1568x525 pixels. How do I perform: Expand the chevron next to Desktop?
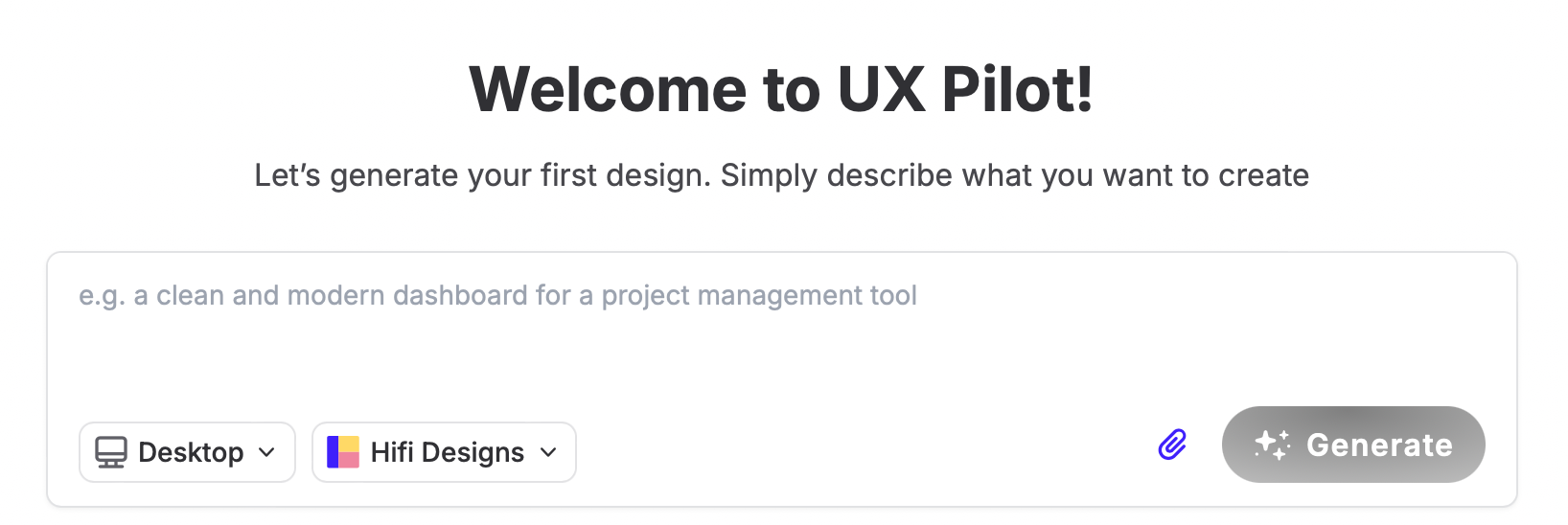click(267, 452)
